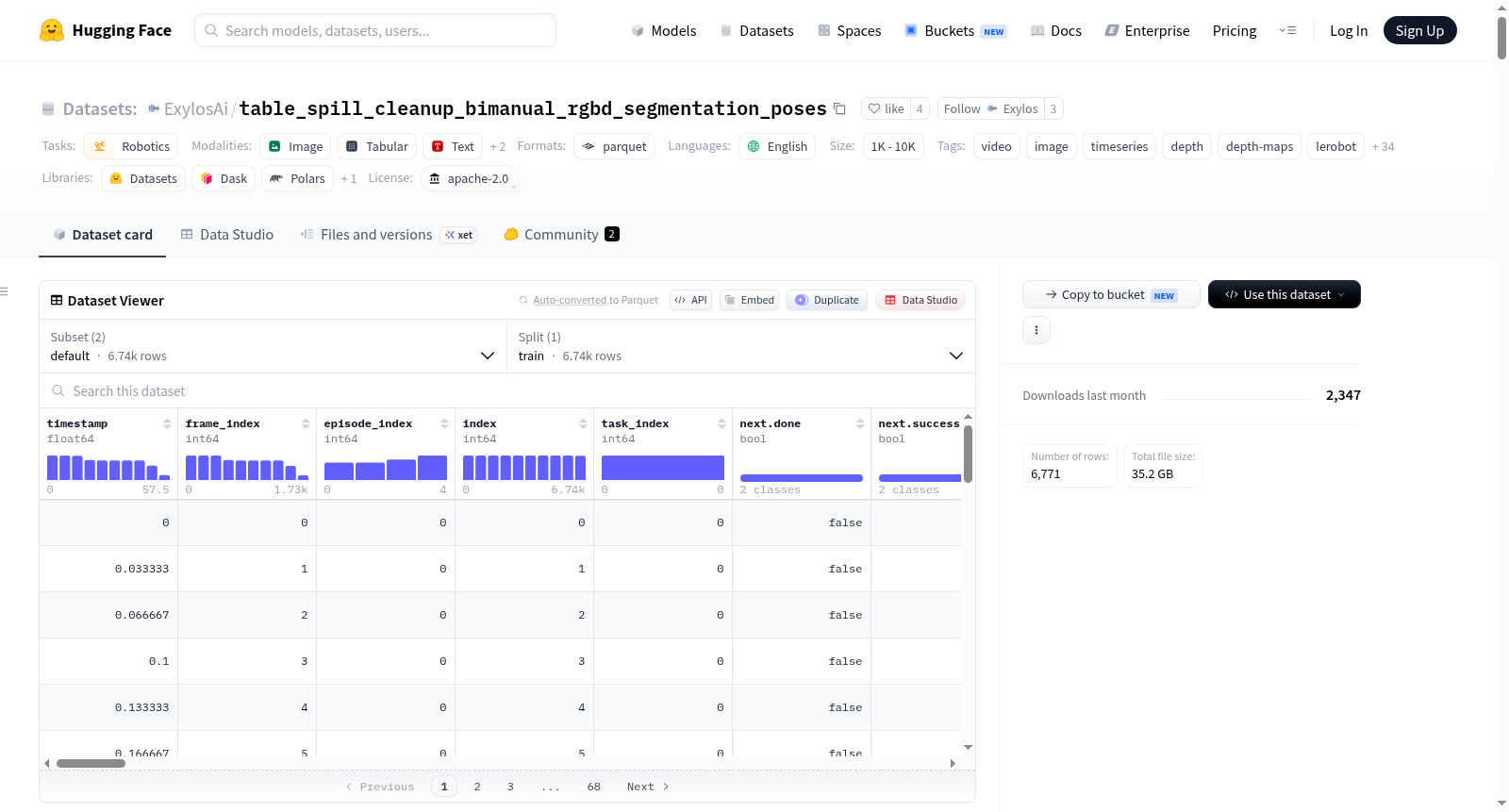Switch to the Community tab
1509x812 pixels.
(x=562, y=234)
